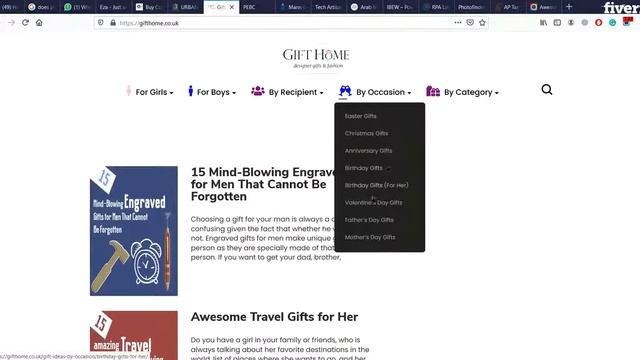Click the purple people icon By Recipient

pos(258,91)
